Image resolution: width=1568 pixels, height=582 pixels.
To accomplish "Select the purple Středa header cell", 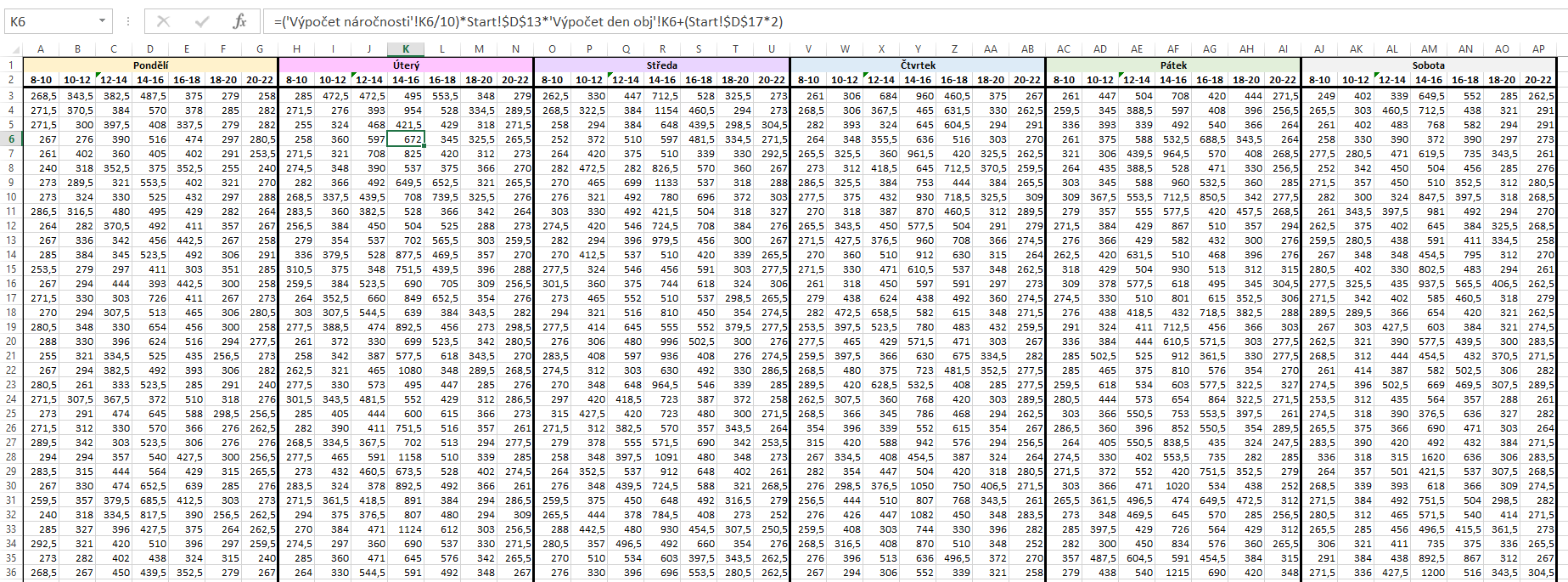I will pyautogui.click(x=661, y=65).
